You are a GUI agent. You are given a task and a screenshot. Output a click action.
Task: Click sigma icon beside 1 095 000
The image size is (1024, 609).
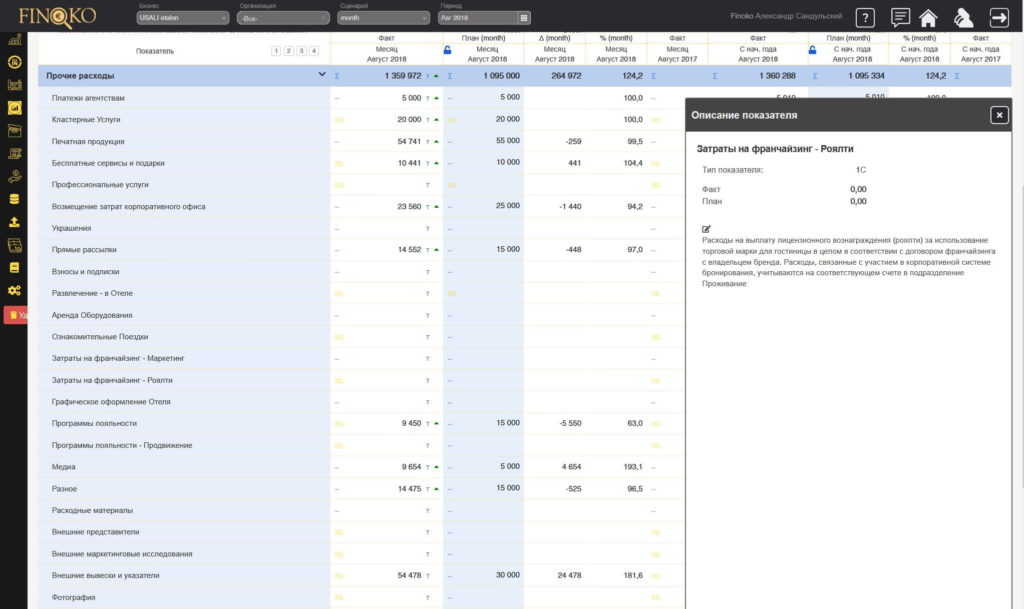coord(450,76)
